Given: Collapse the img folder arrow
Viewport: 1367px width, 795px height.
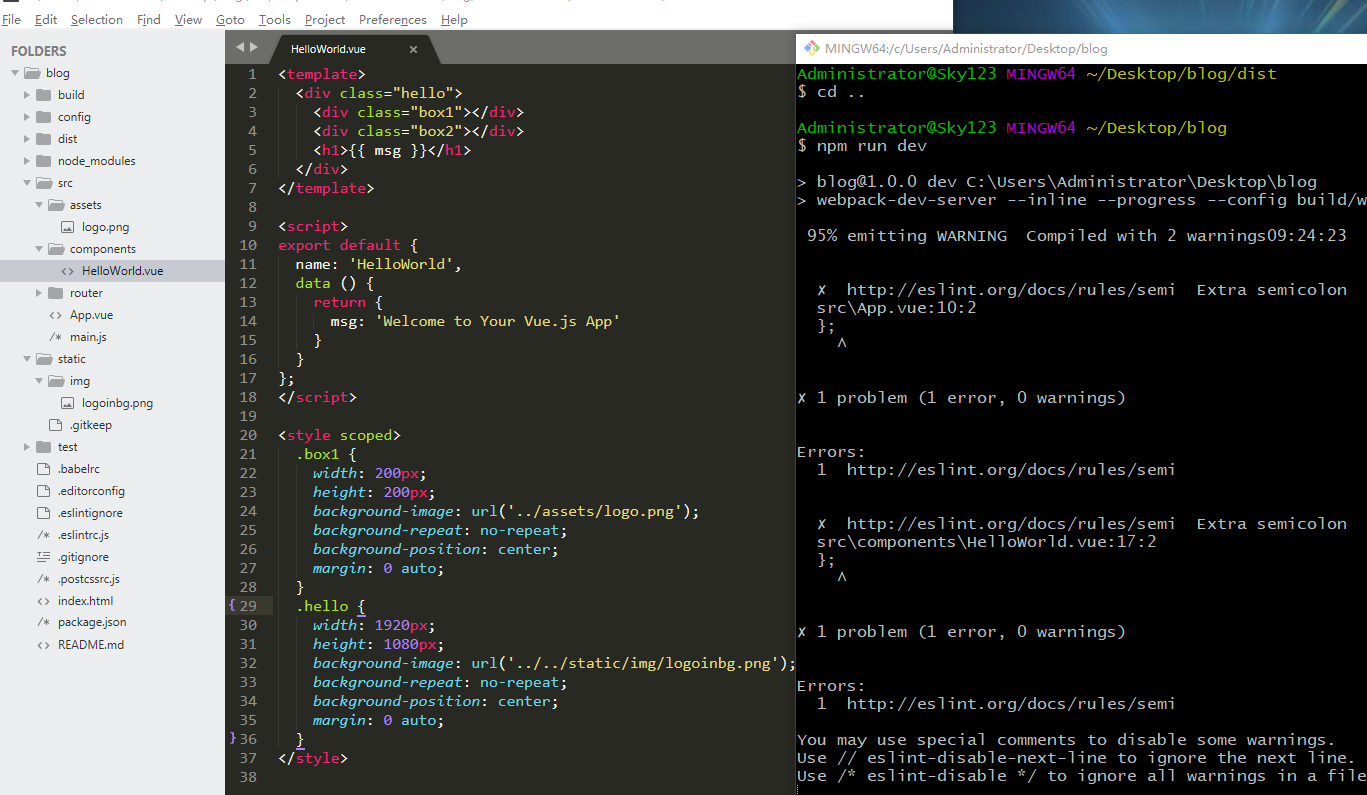Looking at the screenshot, I should point(39,381).
